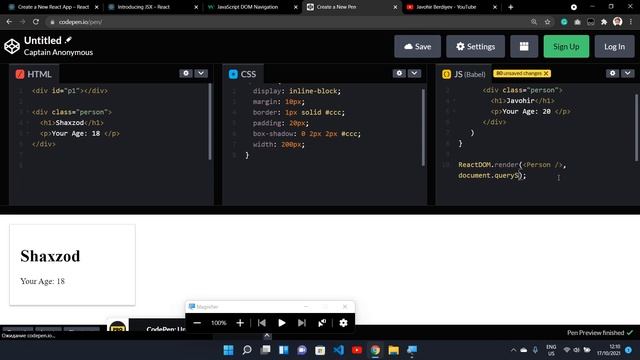Click the Shaxzod heading in preview

[x=50, y=256]
